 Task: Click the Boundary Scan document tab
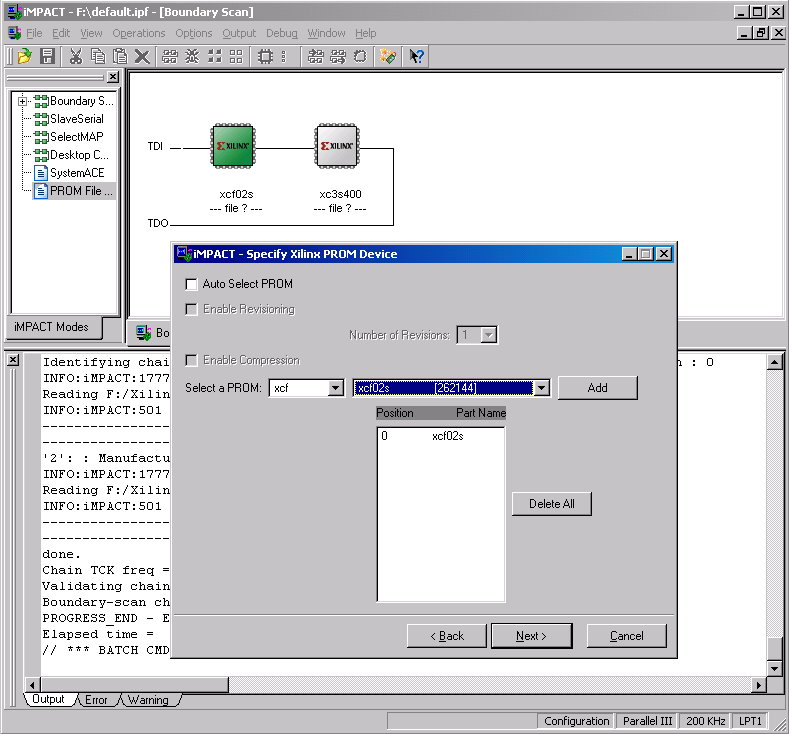click(x=152, y=333)
